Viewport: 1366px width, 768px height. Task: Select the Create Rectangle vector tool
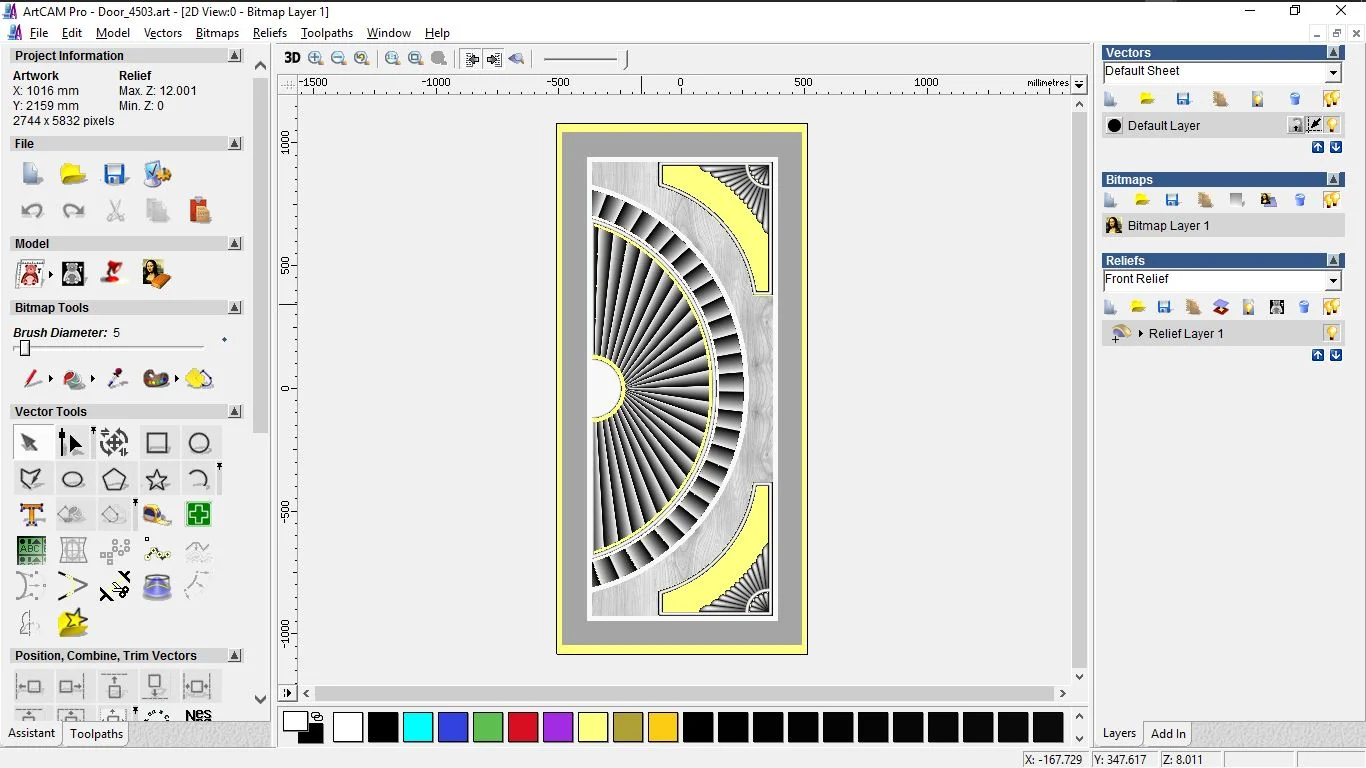click(157, 443)
